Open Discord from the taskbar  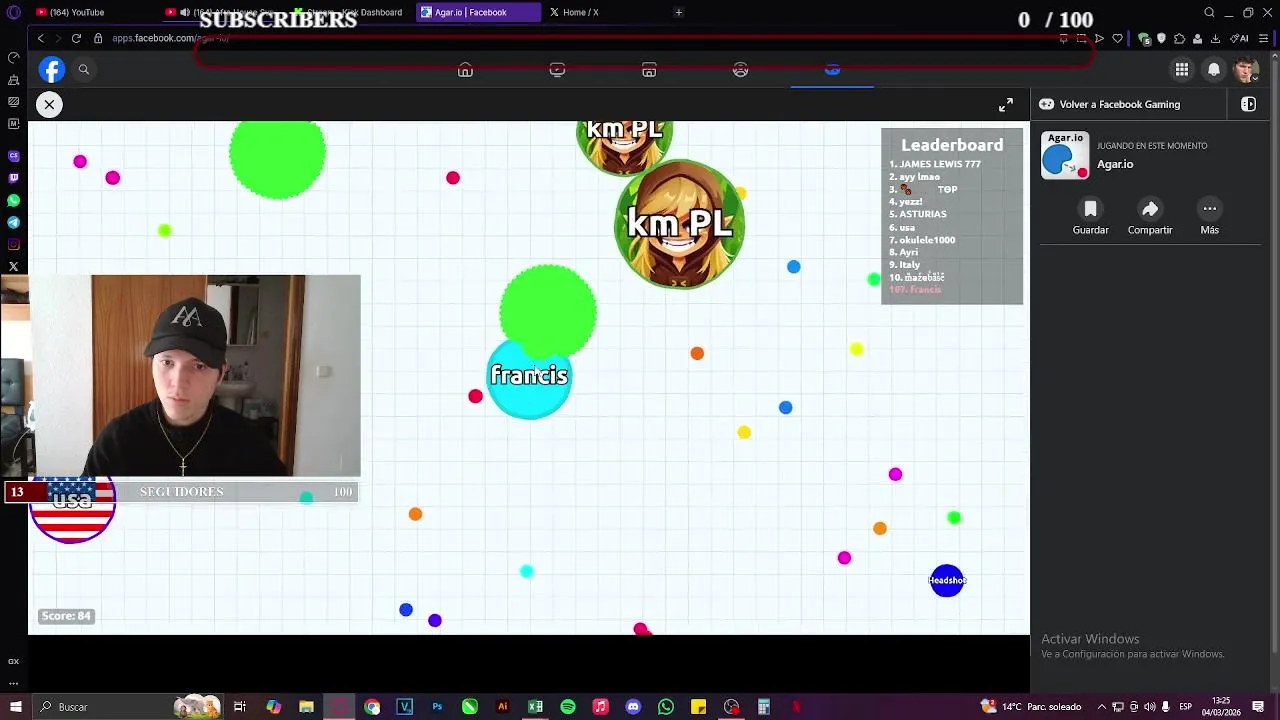coord(633,707)
